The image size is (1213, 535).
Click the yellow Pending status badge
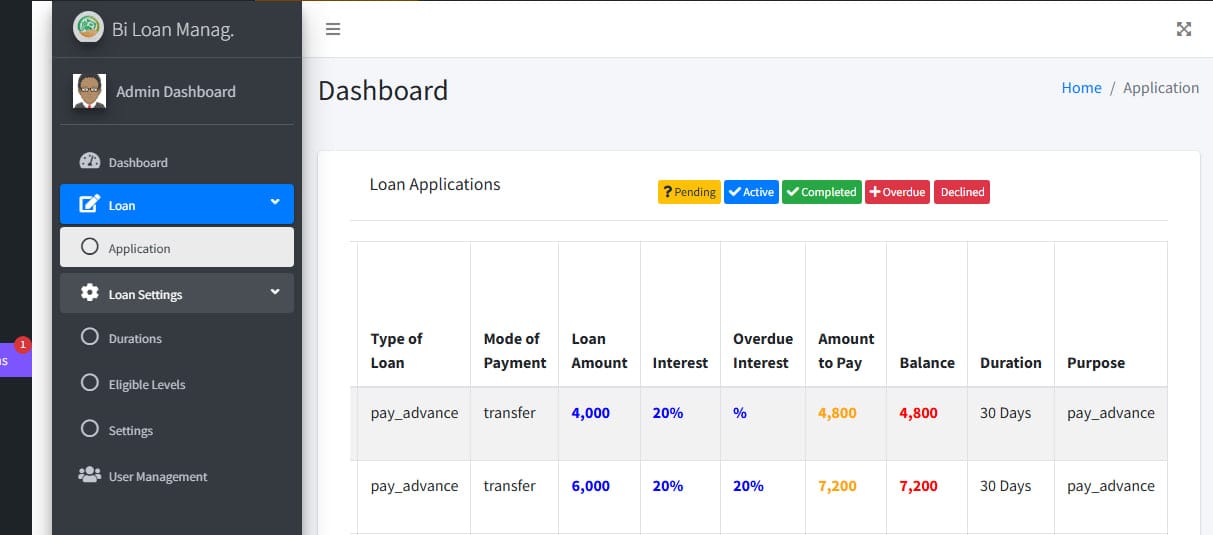point(689,192)
